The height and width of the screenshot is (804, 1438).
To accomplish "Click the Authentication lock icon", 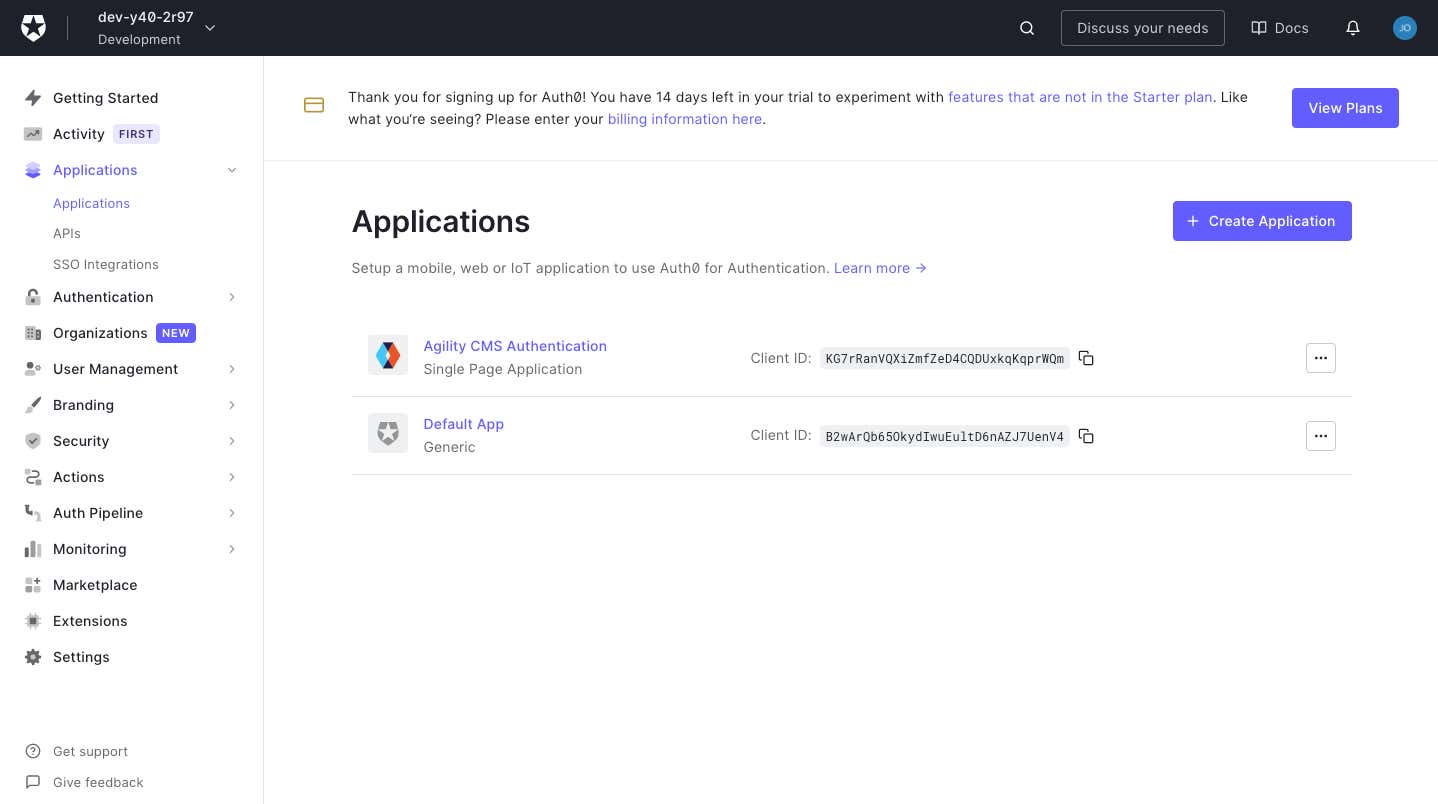I will 33,297.
